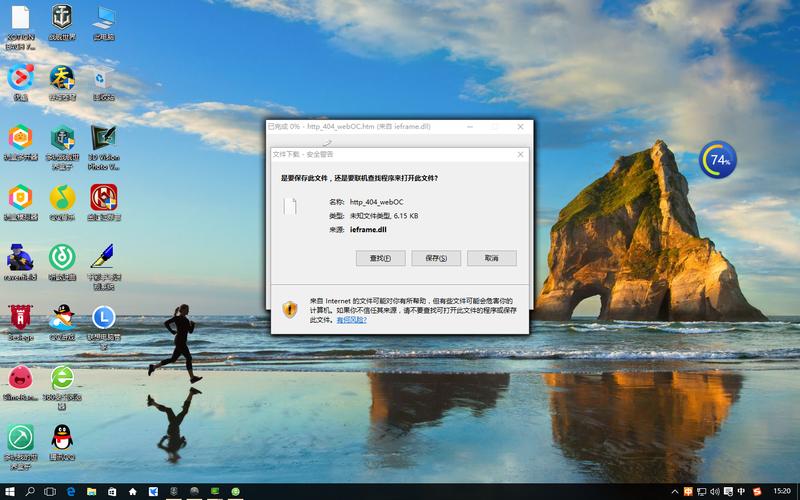Open the Recycle Bin desktop icon
Viewport: 800px width, 500px height.
pos(102,78)
